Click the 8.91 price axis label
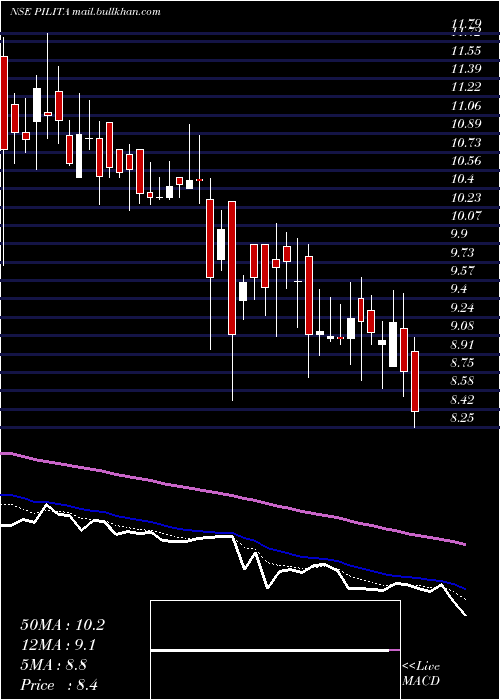Image resolution: width=500 pixels, height=700 pixels. click(462, 344)
